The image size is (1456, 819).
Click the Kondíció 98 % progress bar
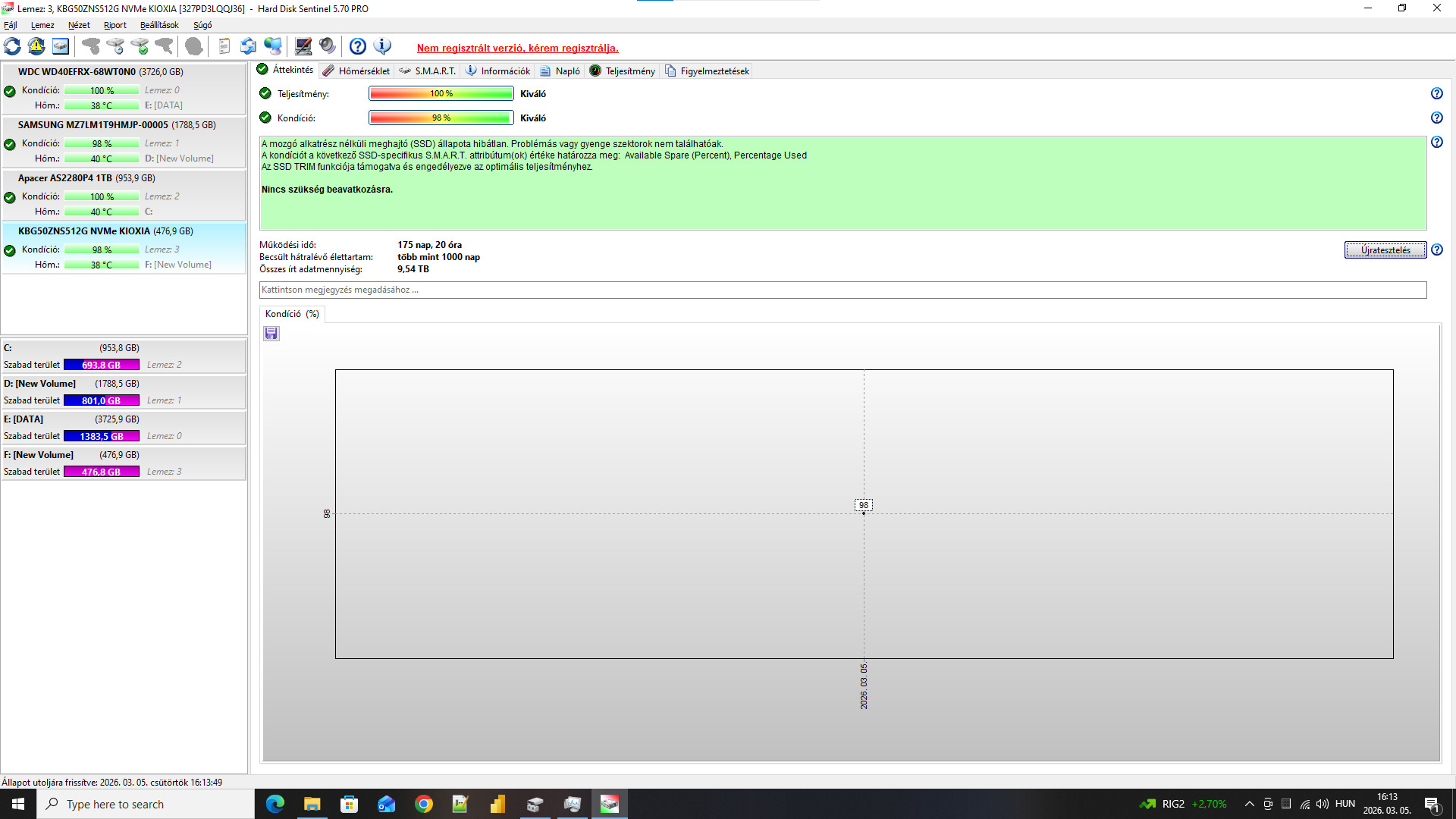(x=441, y=118)
